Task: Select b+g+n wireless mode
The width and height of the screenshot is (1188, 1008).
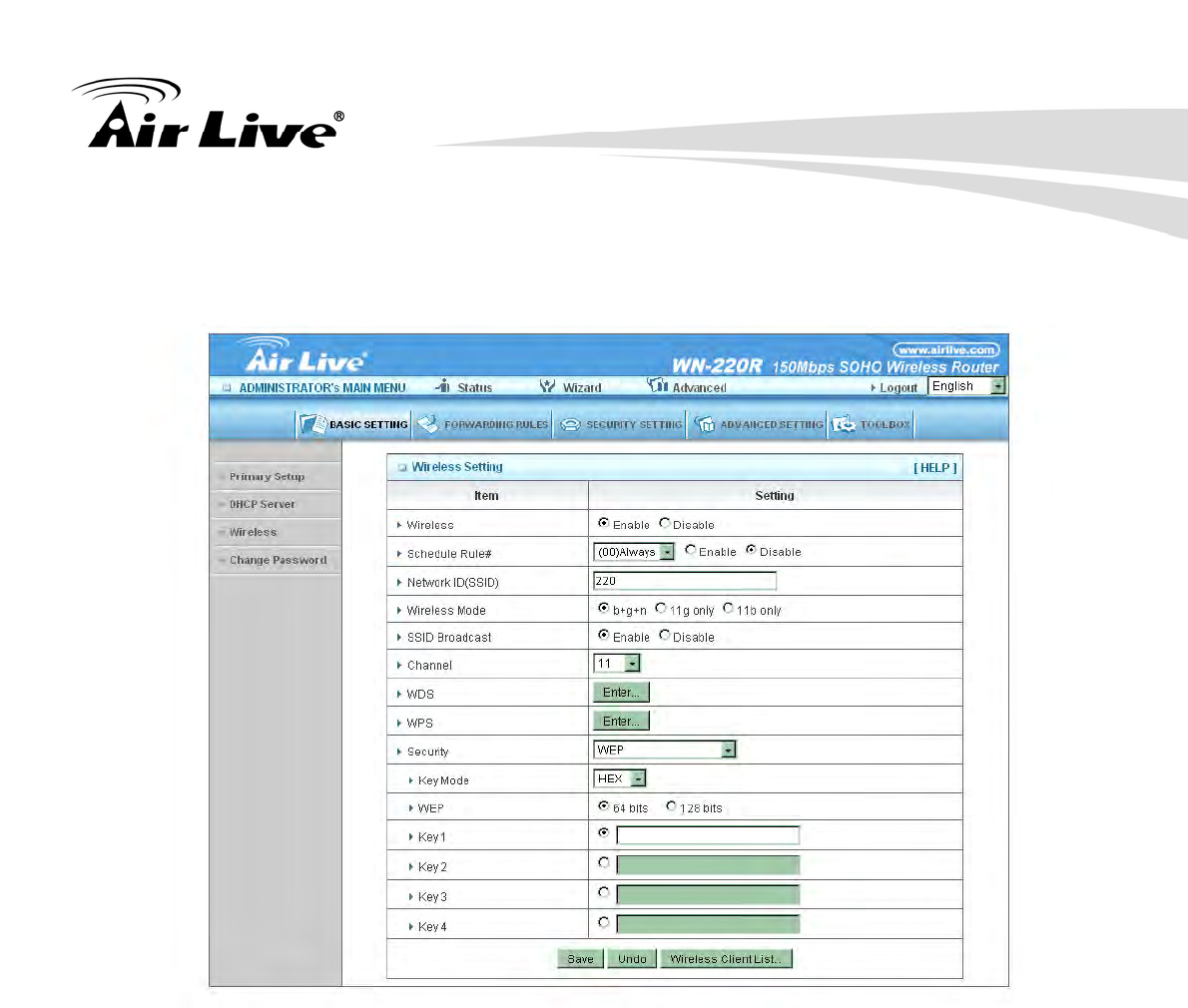Action: coord(604,608)
